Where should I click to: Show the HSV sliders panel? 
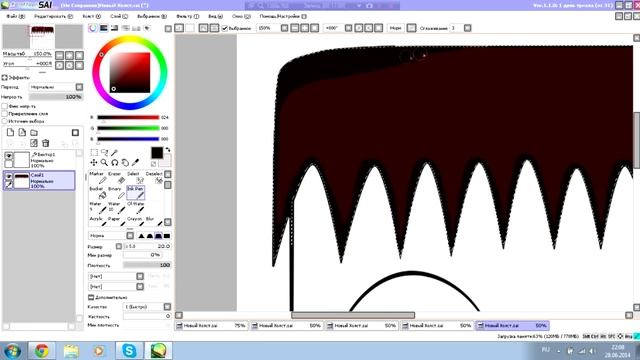pyautogui.click(x=114, y=28)
